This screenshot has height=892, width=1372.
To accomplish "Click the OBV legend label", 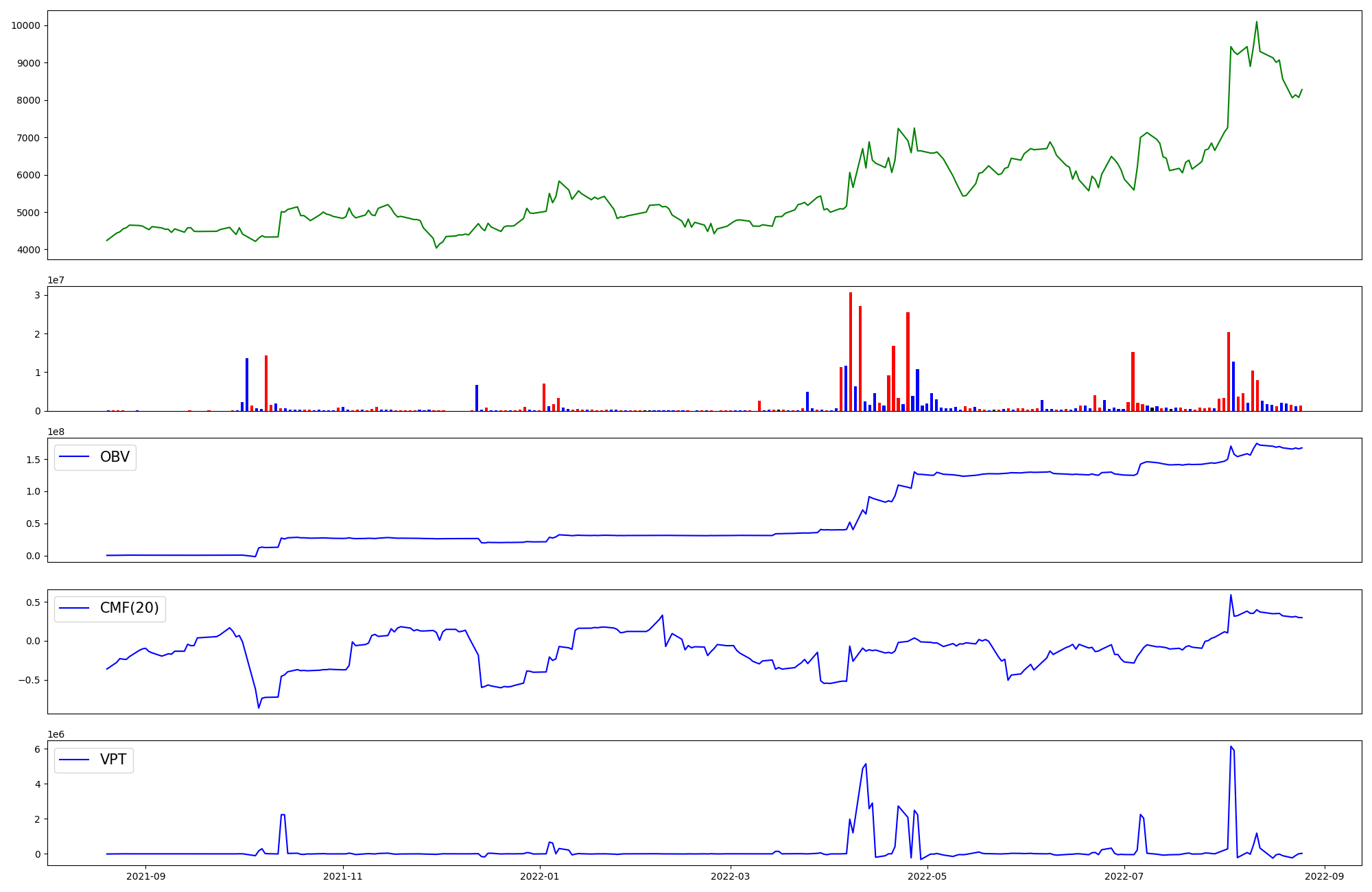I will [x=115, y=457].
